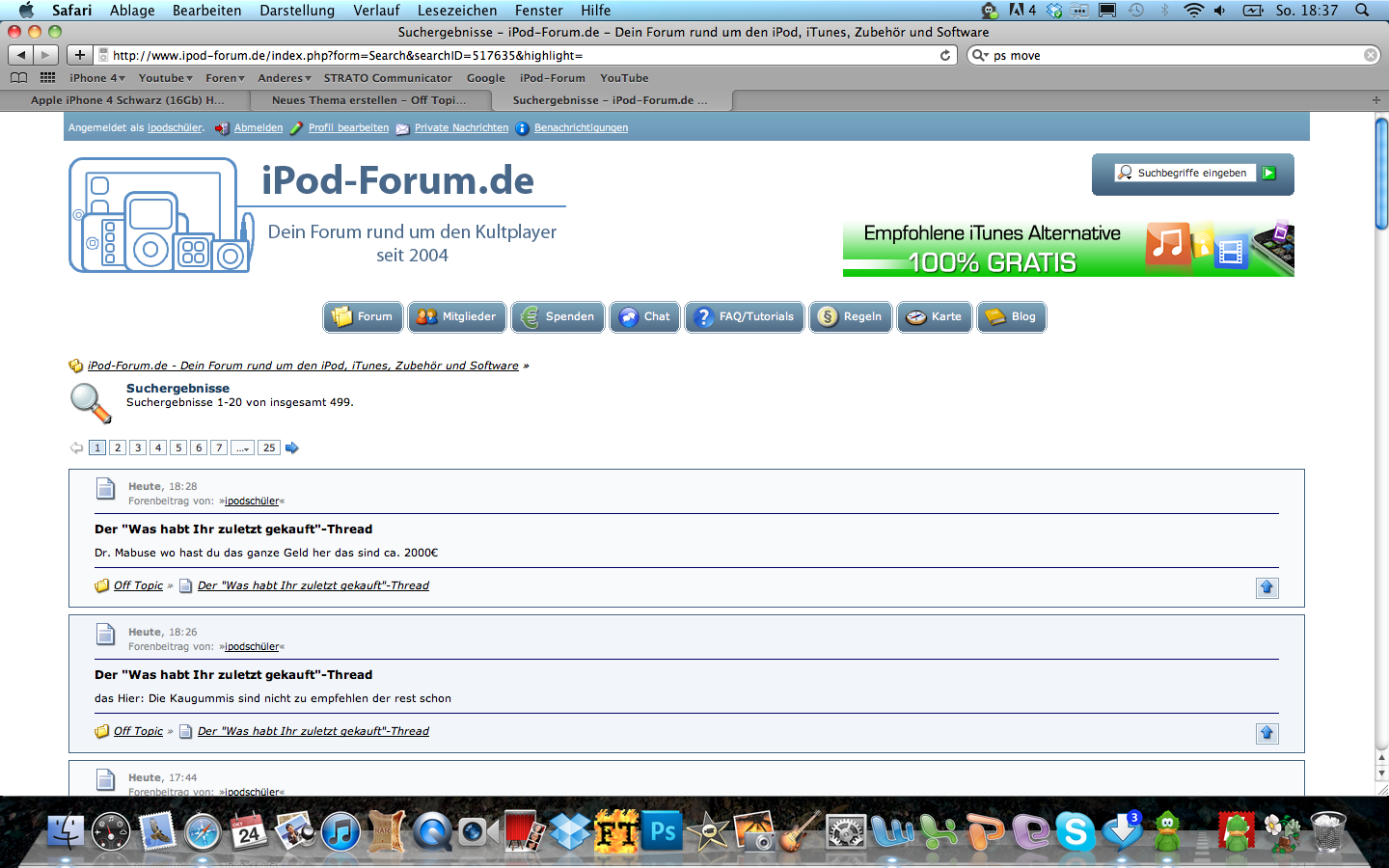This screenshot has width=1389, height=868.
Task: Open Private Nachrichten link
Action: (461, 127)
